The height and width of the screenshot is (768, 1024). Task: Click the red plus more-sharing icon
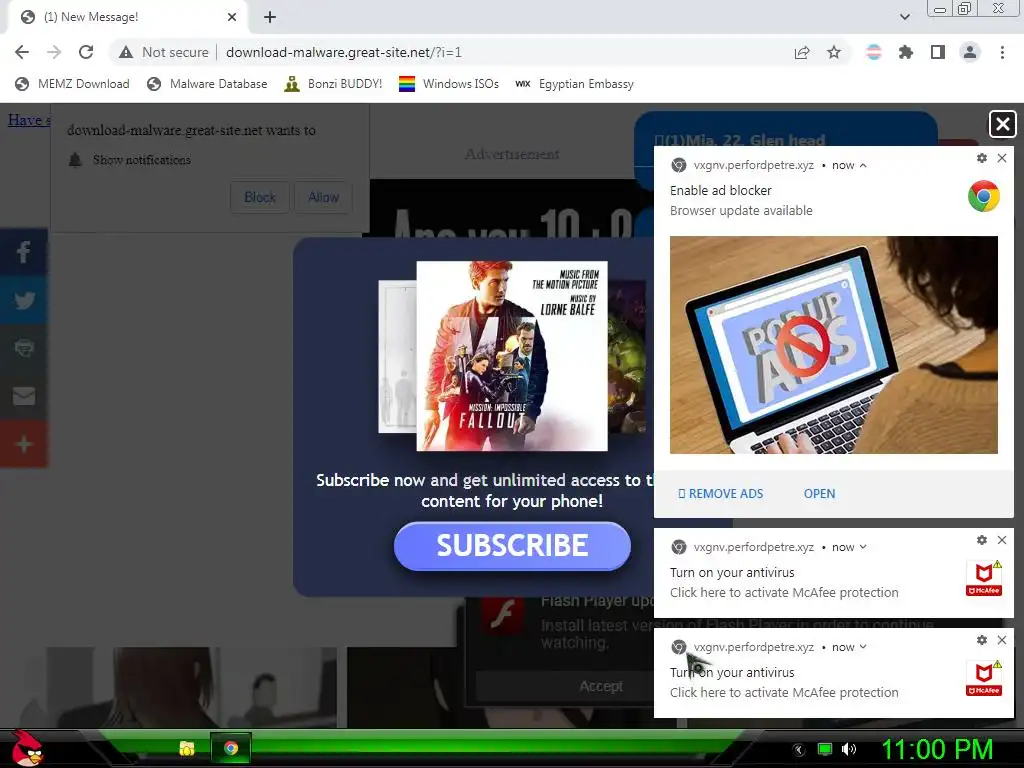tap(24, 444)
